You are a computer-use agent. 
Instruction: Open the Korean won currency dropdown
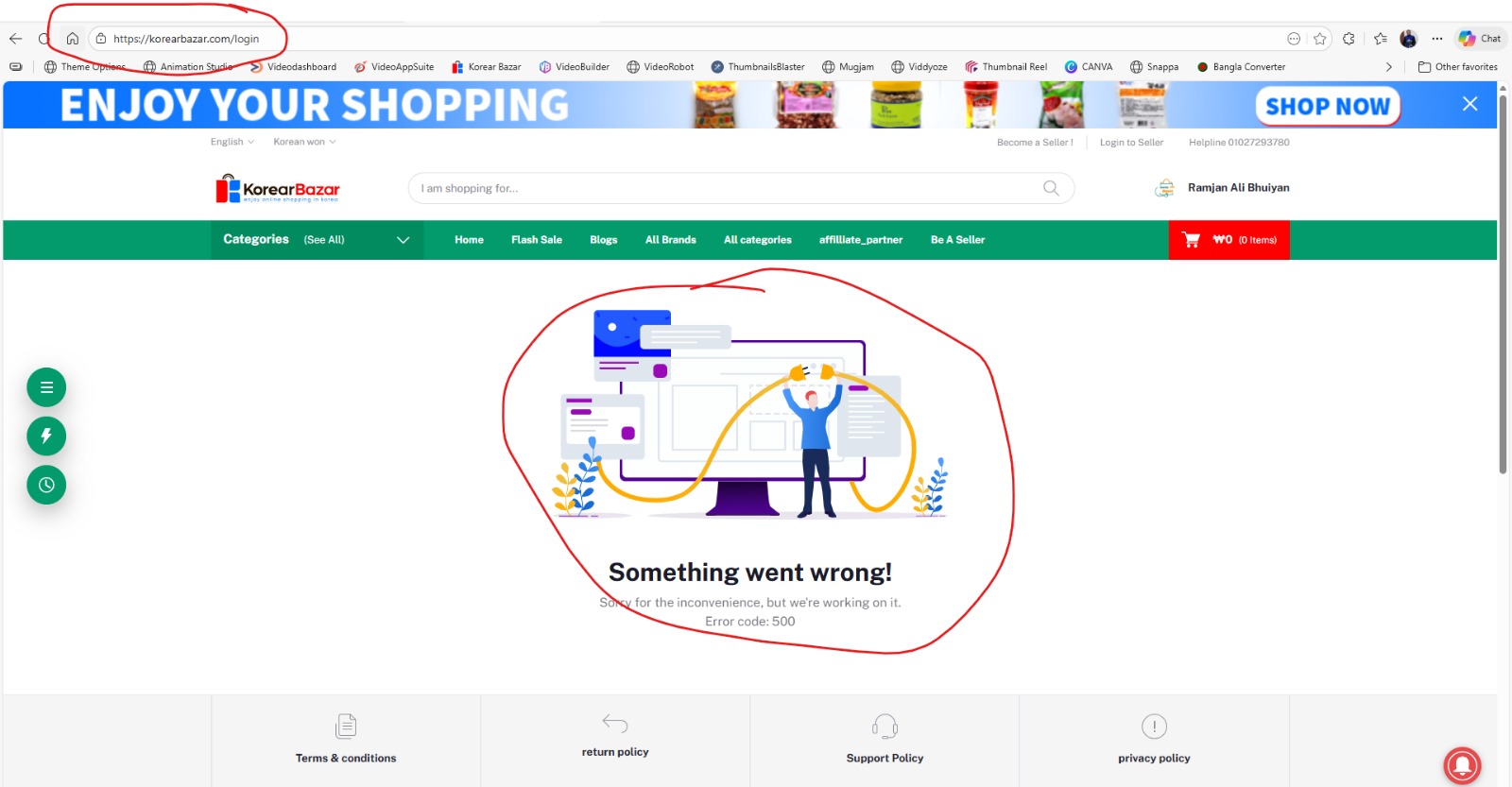(304, 142)
